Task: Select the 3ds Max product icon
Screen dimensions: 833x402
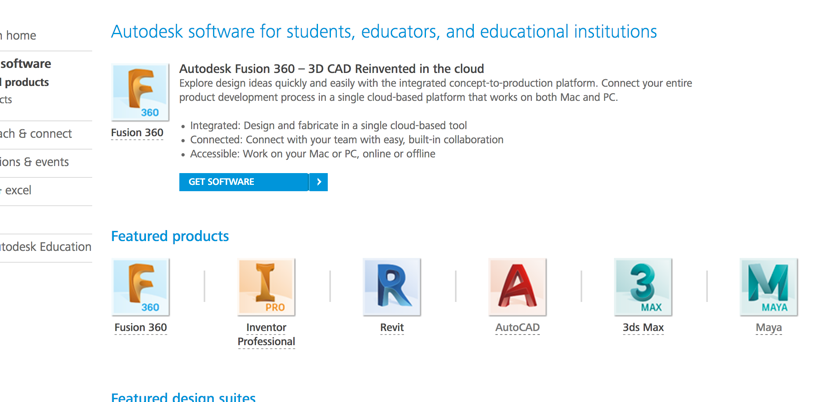Action: (x=643, y=287)
